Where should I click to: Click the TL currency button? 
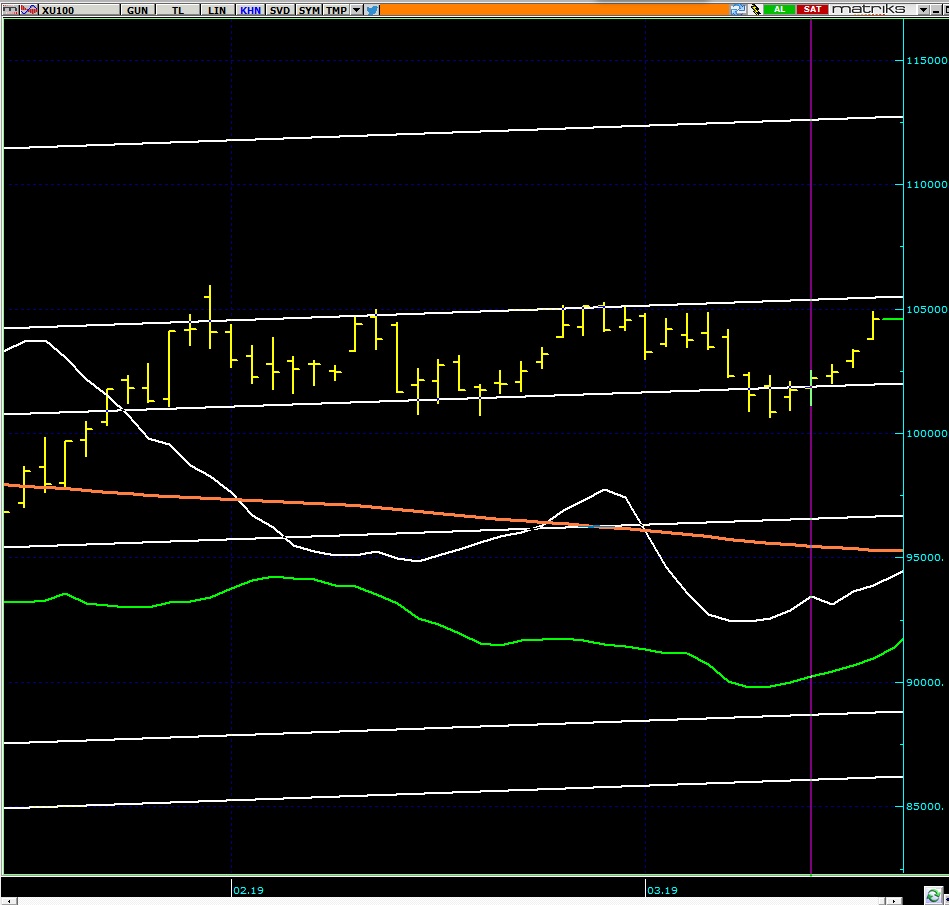(177, 10)
